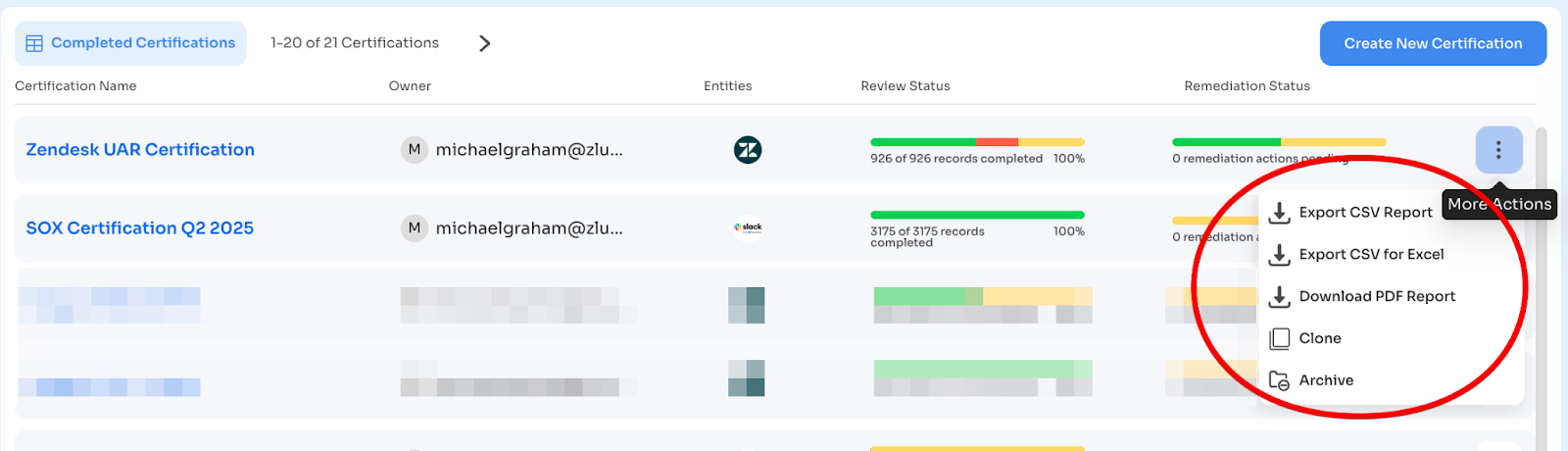Select Download PDF Report
This screenshot has height=451, width=1568.
[x=1362, y=297]
